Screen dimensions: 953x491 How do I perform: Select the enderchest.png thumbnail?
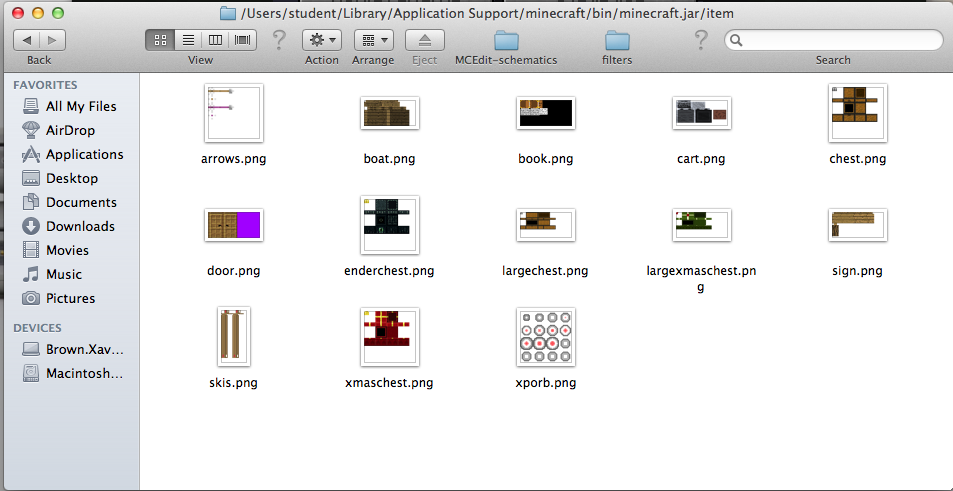point(390,225)
